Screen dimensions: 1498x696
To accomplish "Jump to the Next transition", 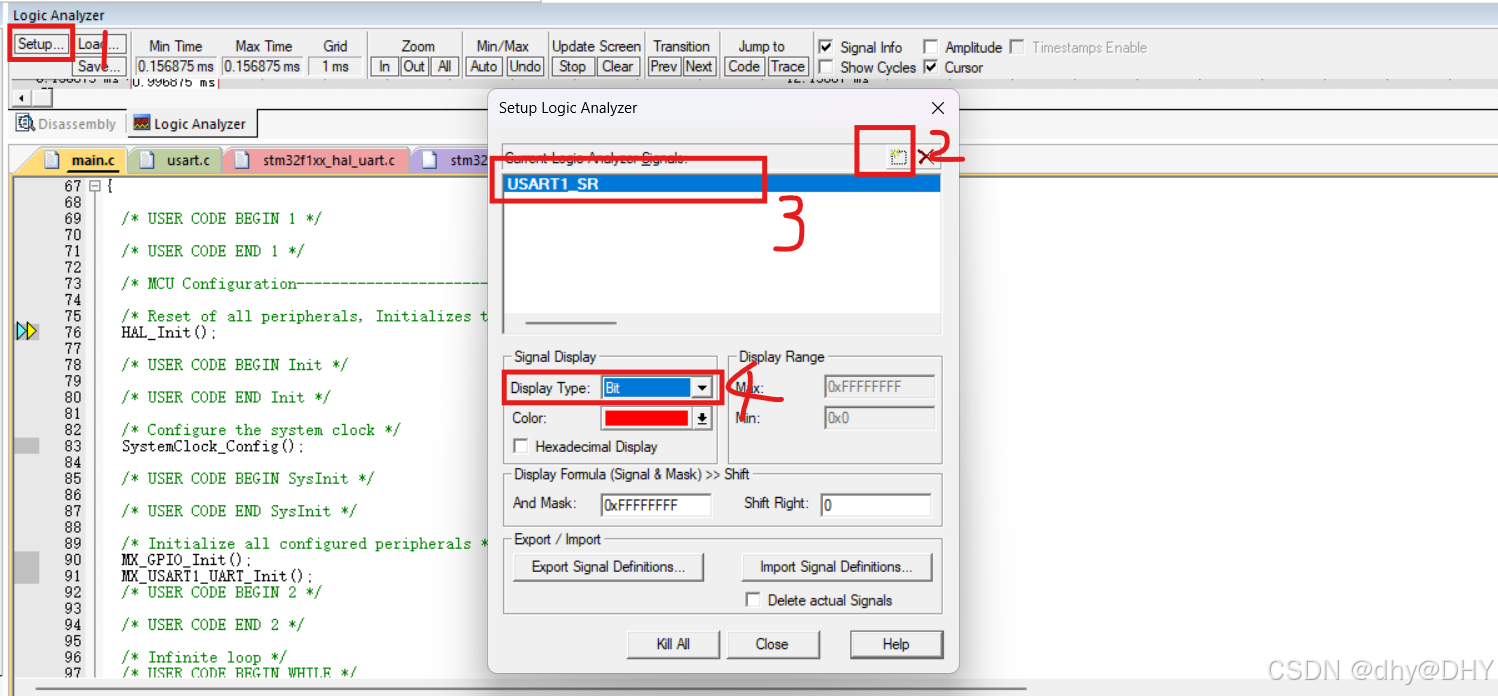I will [699, 66].
